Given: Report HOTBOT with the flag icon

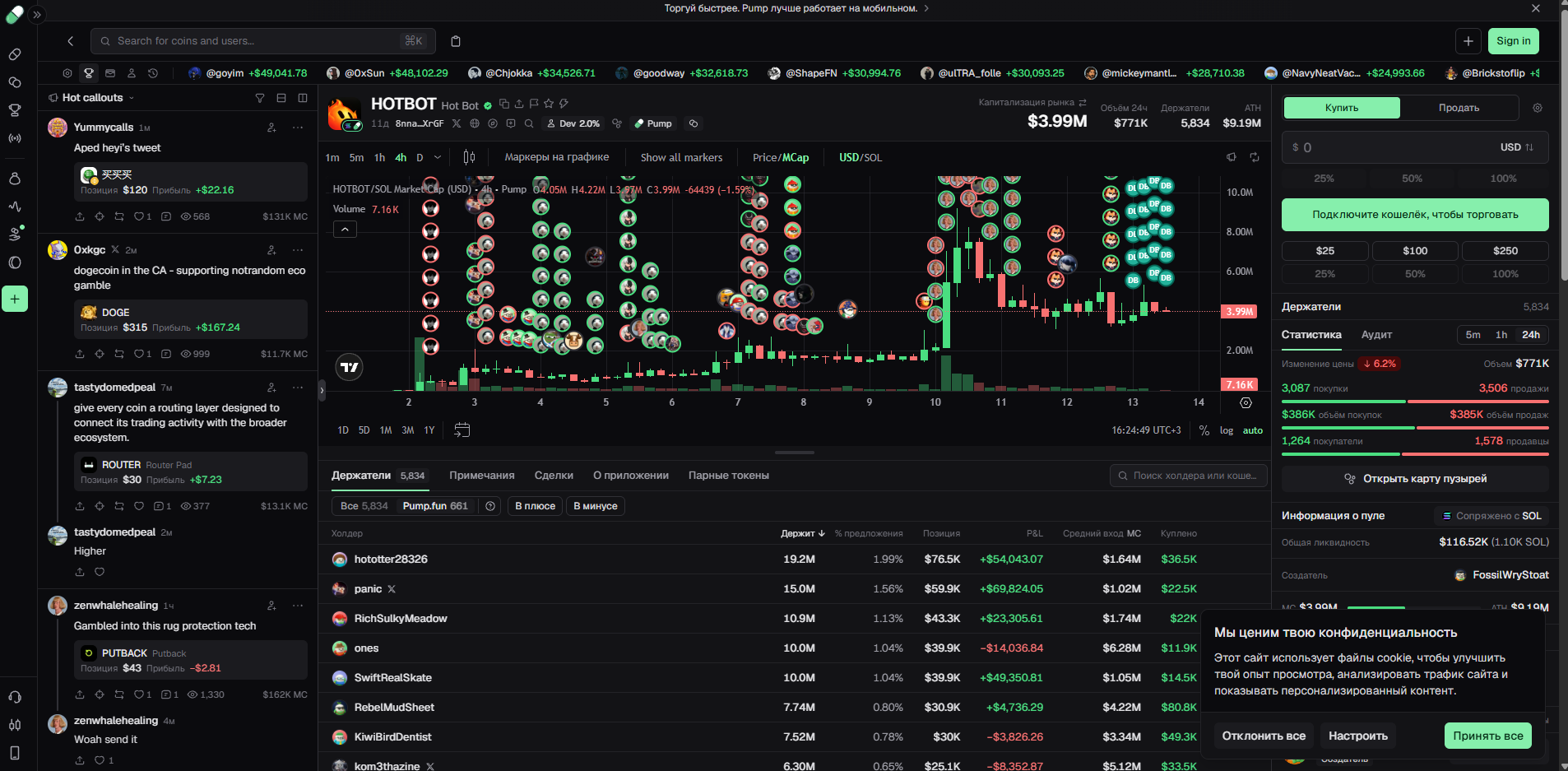Looking at the screenshot, I should [x=534, y=104].
